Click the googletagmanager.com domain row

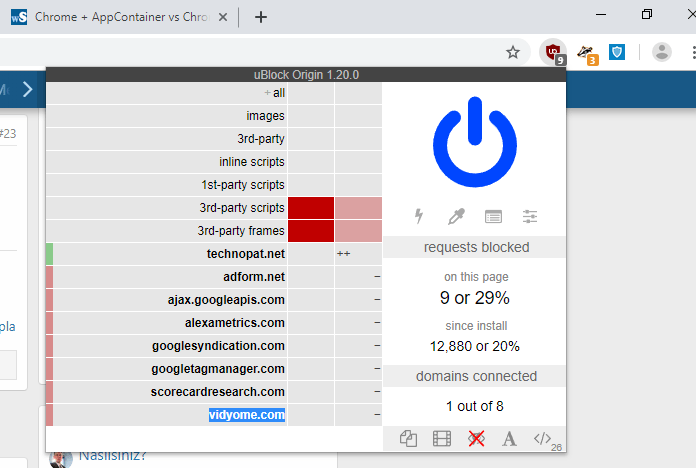167,369
